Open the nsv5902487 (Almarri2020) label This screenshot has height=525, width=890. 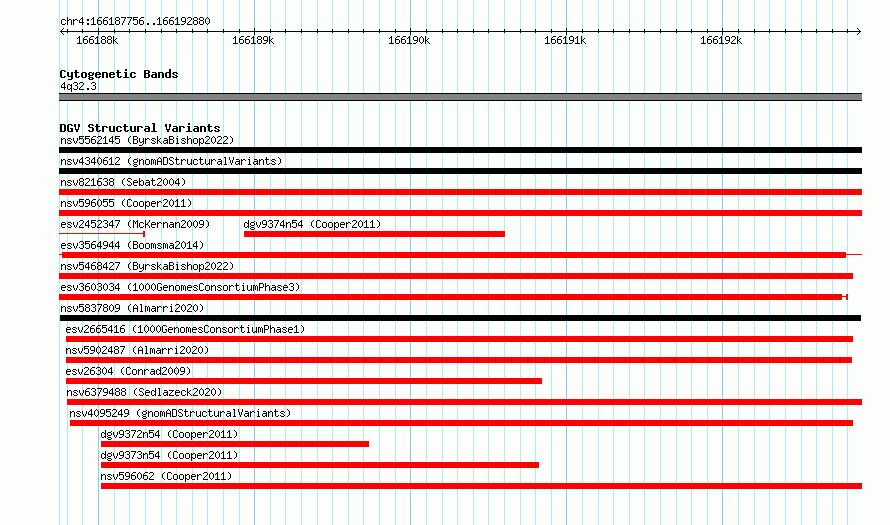(x=137, y=350)
